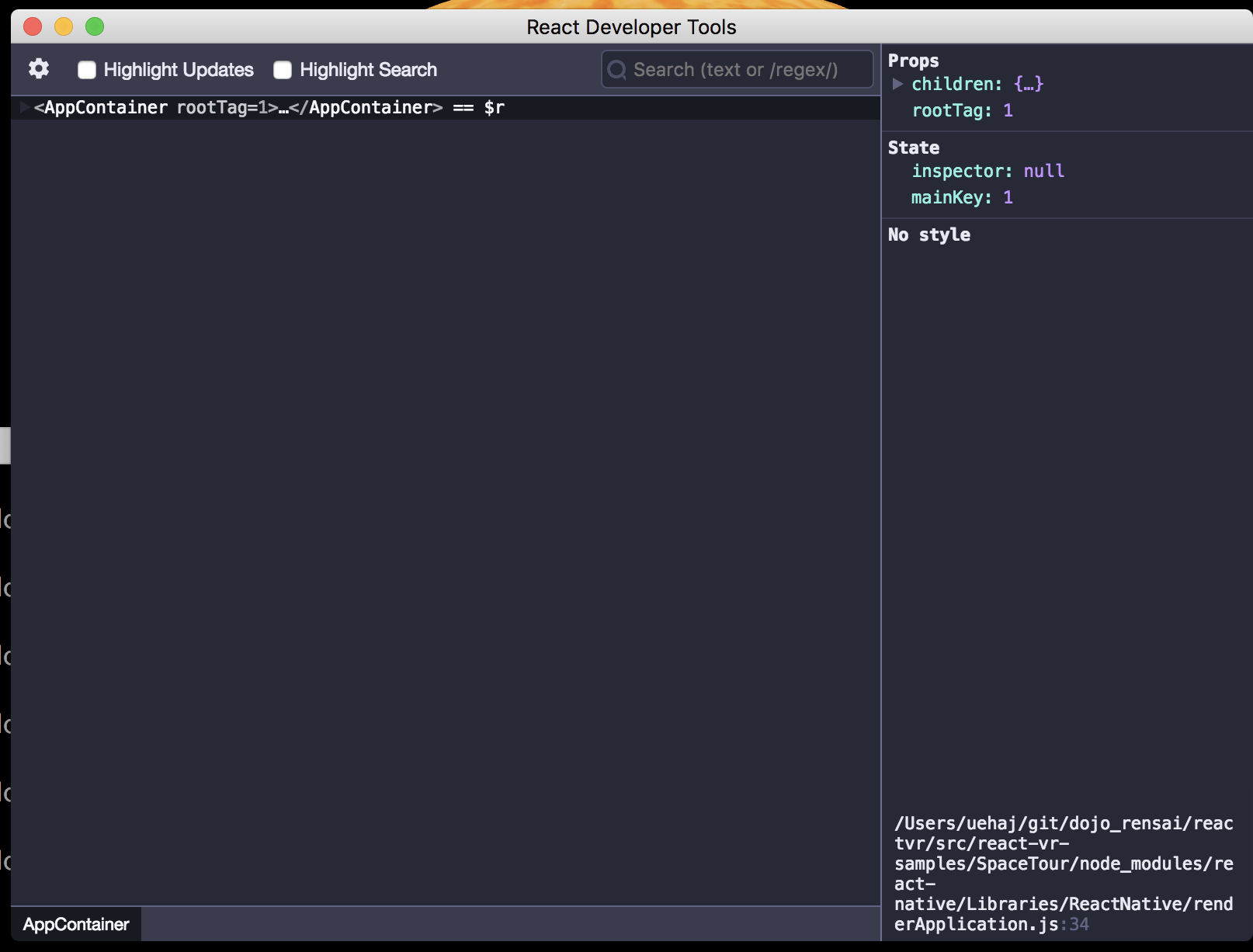Click the No style label
The image size is (1253, 952).
tap(928, 235)
